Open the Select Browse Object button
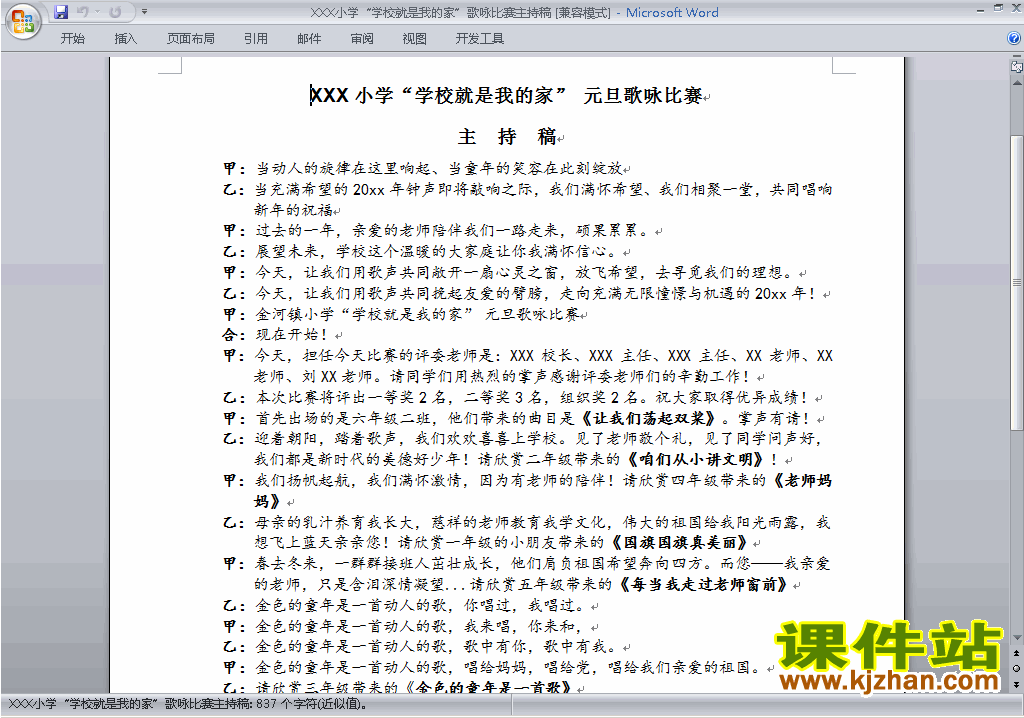This screenshot has width=1024, height=718. 1017,668
